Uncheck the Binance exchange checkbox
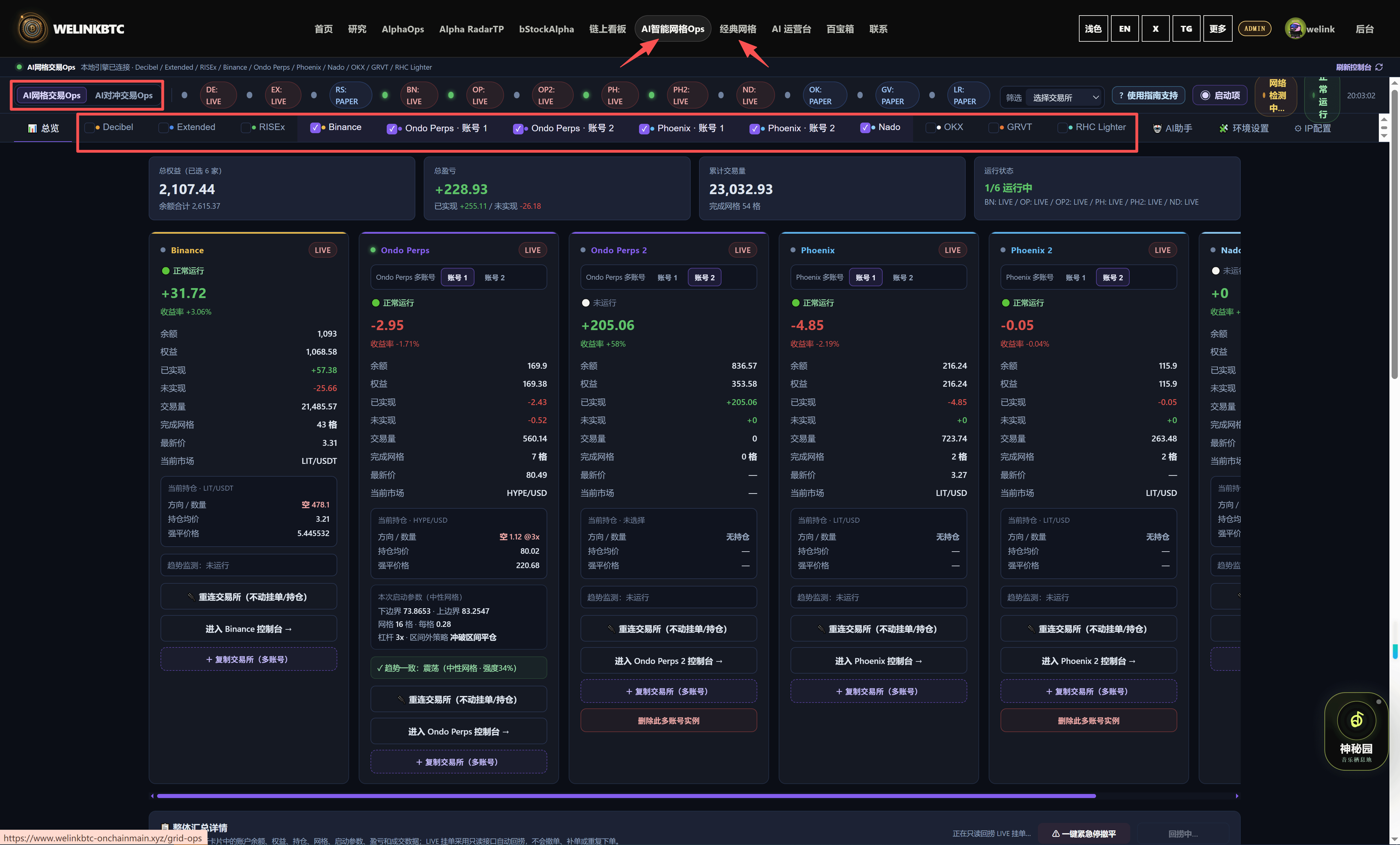This screenshot has width=1400, height=845. (x=315, y=128)
